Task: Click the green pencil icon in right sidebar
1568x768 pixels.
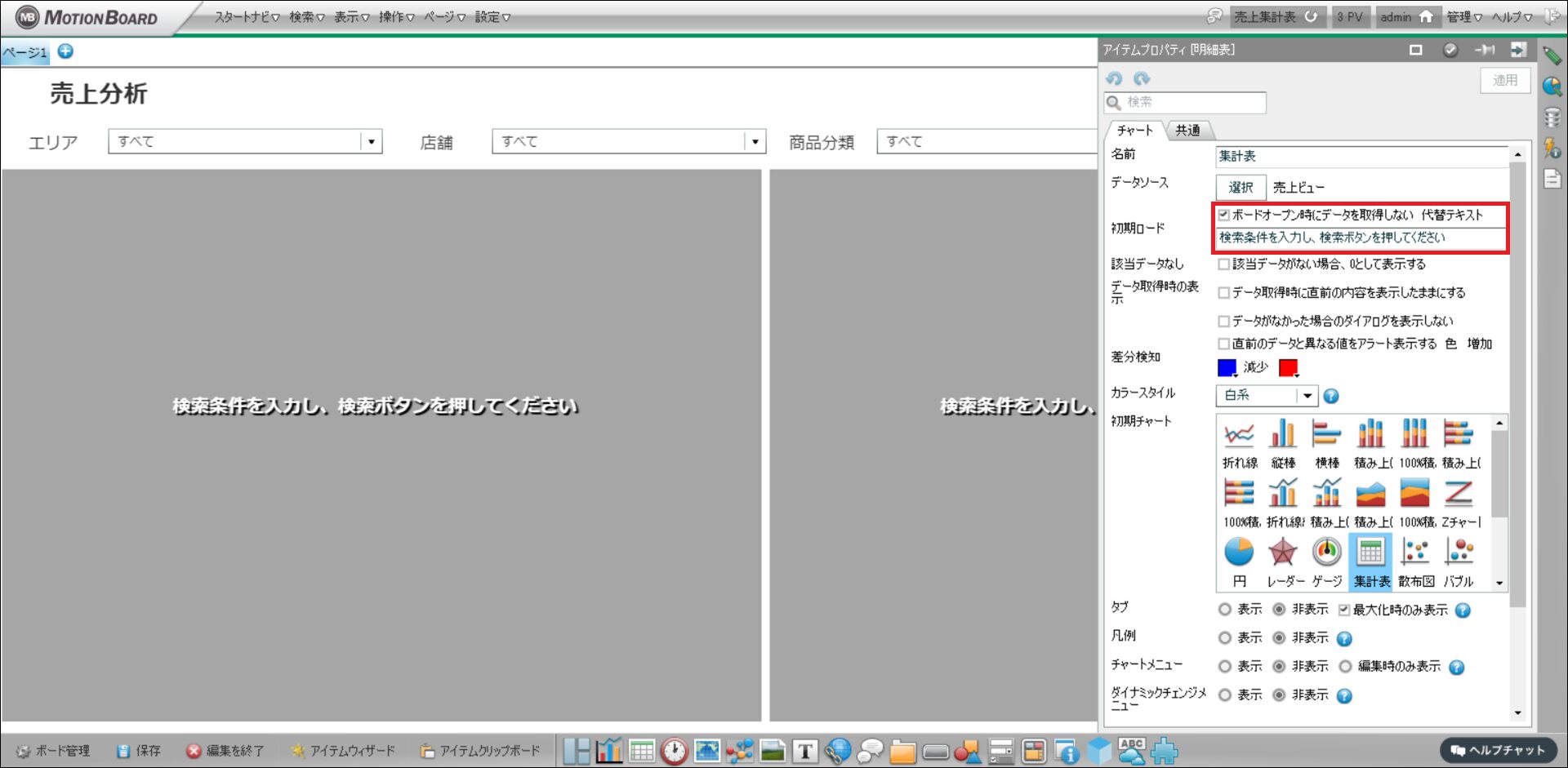Action: point(1552,55)
